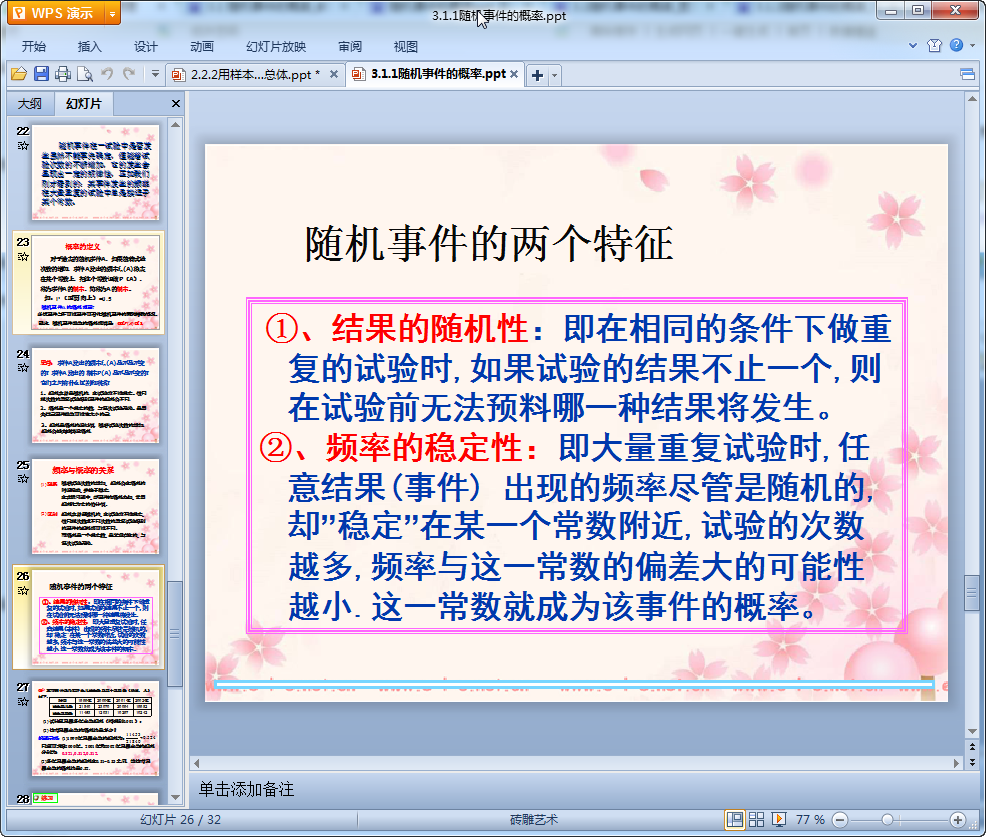986x837 pixels.
Task: Switch to Slide Sorter view in status bar
Action: point(756,819)
